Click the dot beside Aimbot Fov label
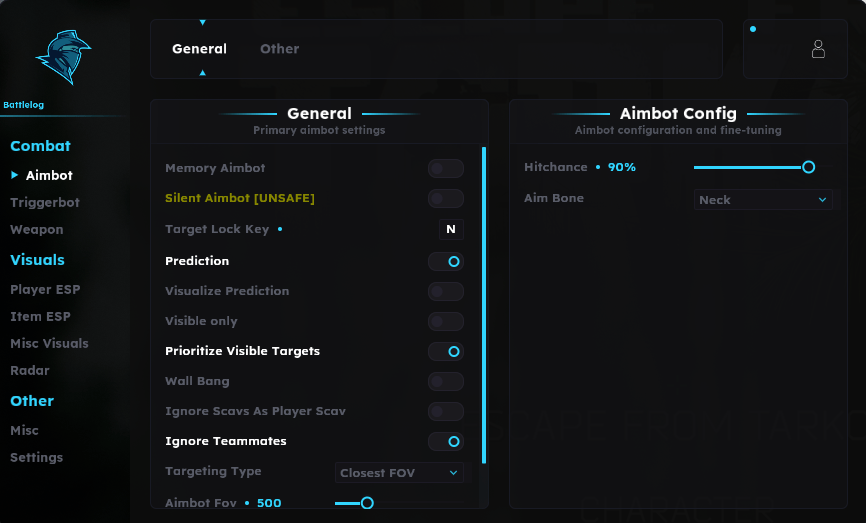 (x=247, y=503)
